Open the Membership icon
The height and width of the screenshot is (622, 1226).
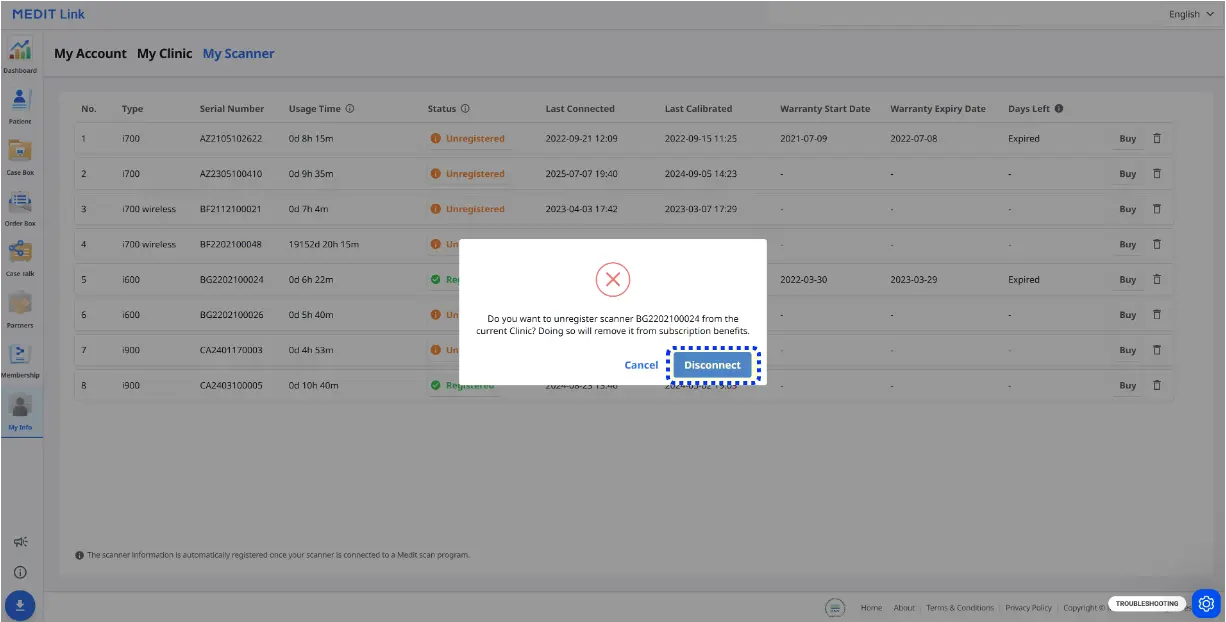point(20,358)
